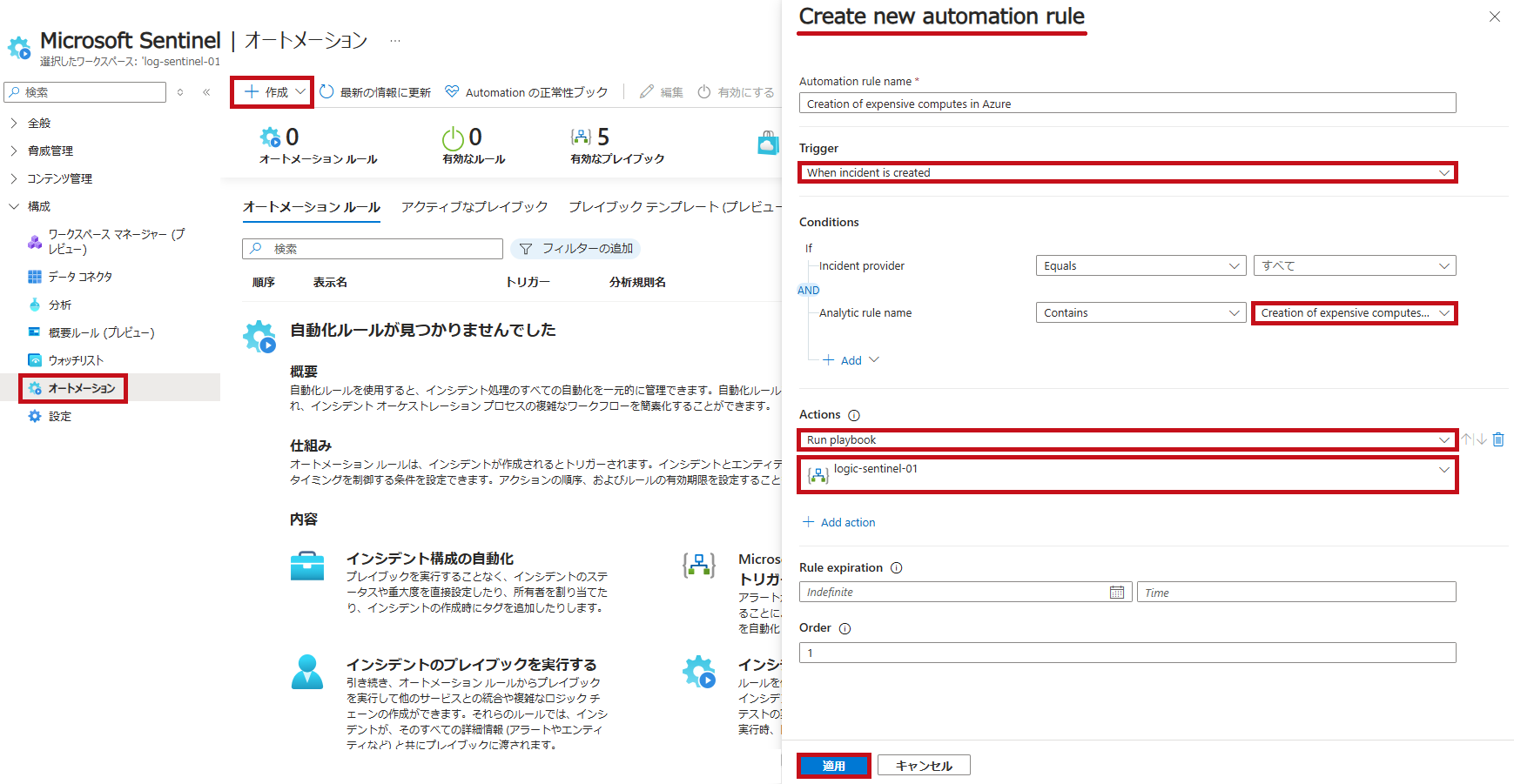Switch to オートメーション ルール tab

tap(312, 207)
